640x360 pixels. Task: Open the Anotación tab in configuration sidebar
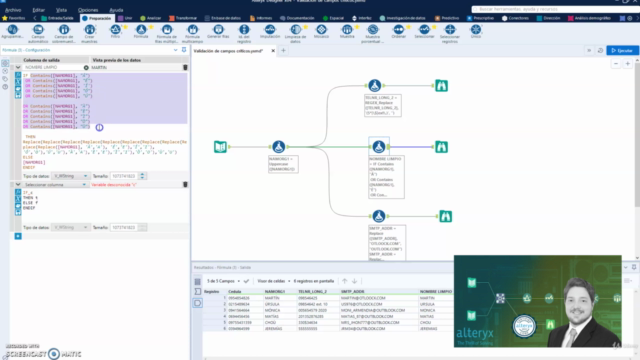[x=5, y=78]
